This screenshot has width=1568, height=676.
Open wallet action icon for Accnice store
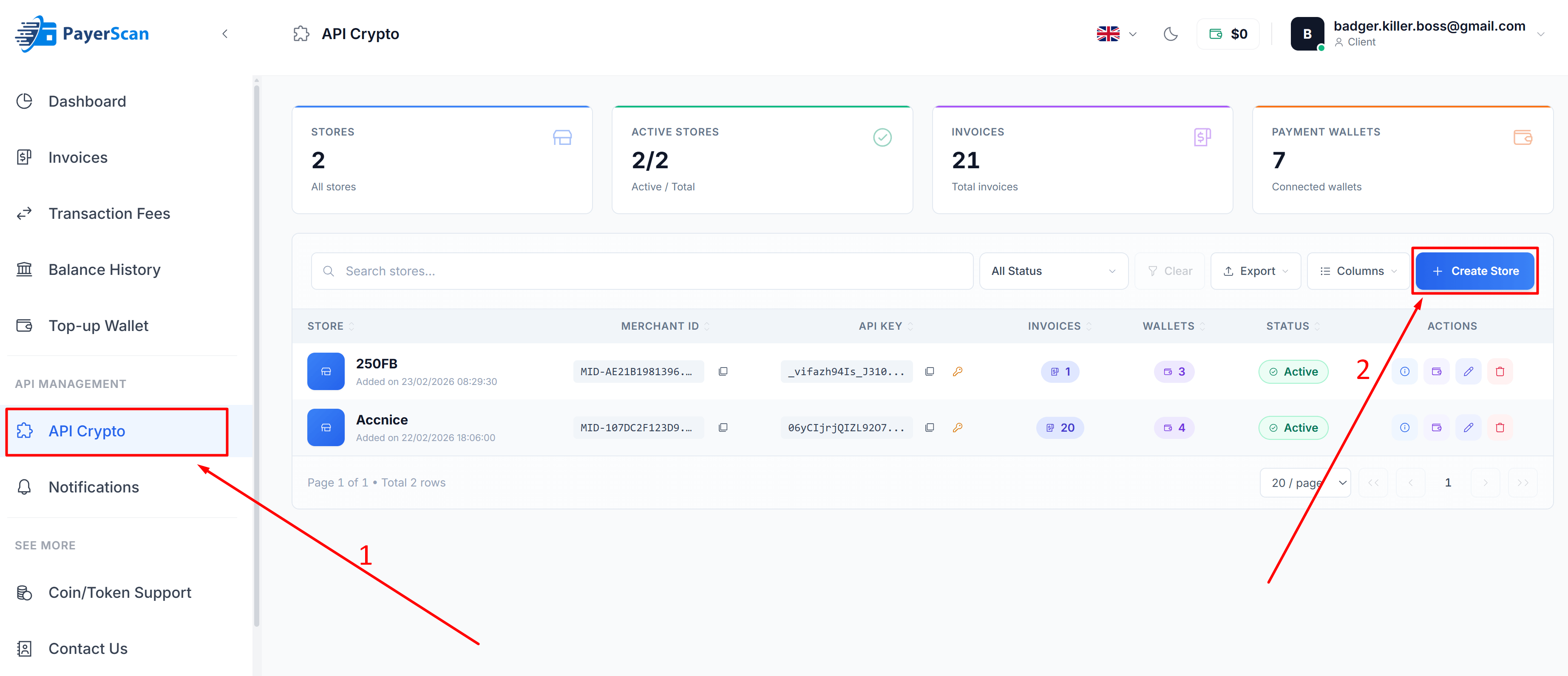(x=1437, y=427)
